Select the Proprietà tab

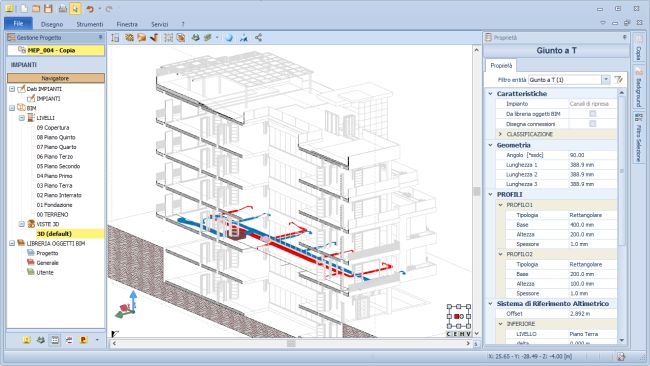click(501, 65)
